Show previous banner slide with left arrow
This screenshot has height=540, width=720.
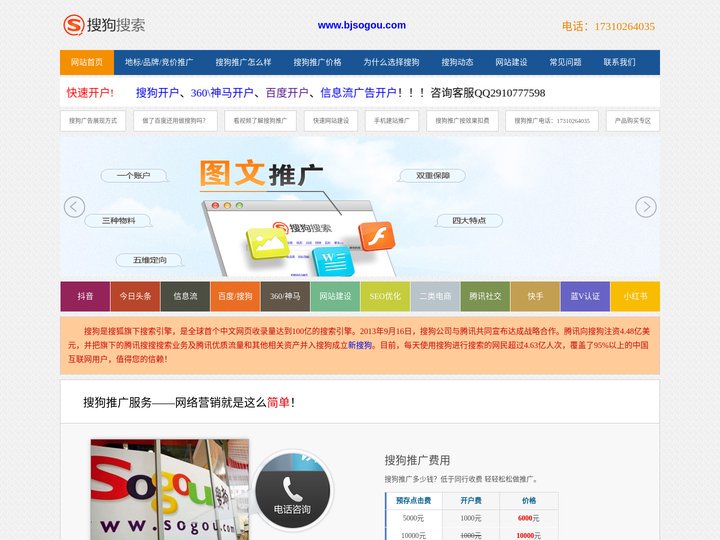[x=74, y=207]
